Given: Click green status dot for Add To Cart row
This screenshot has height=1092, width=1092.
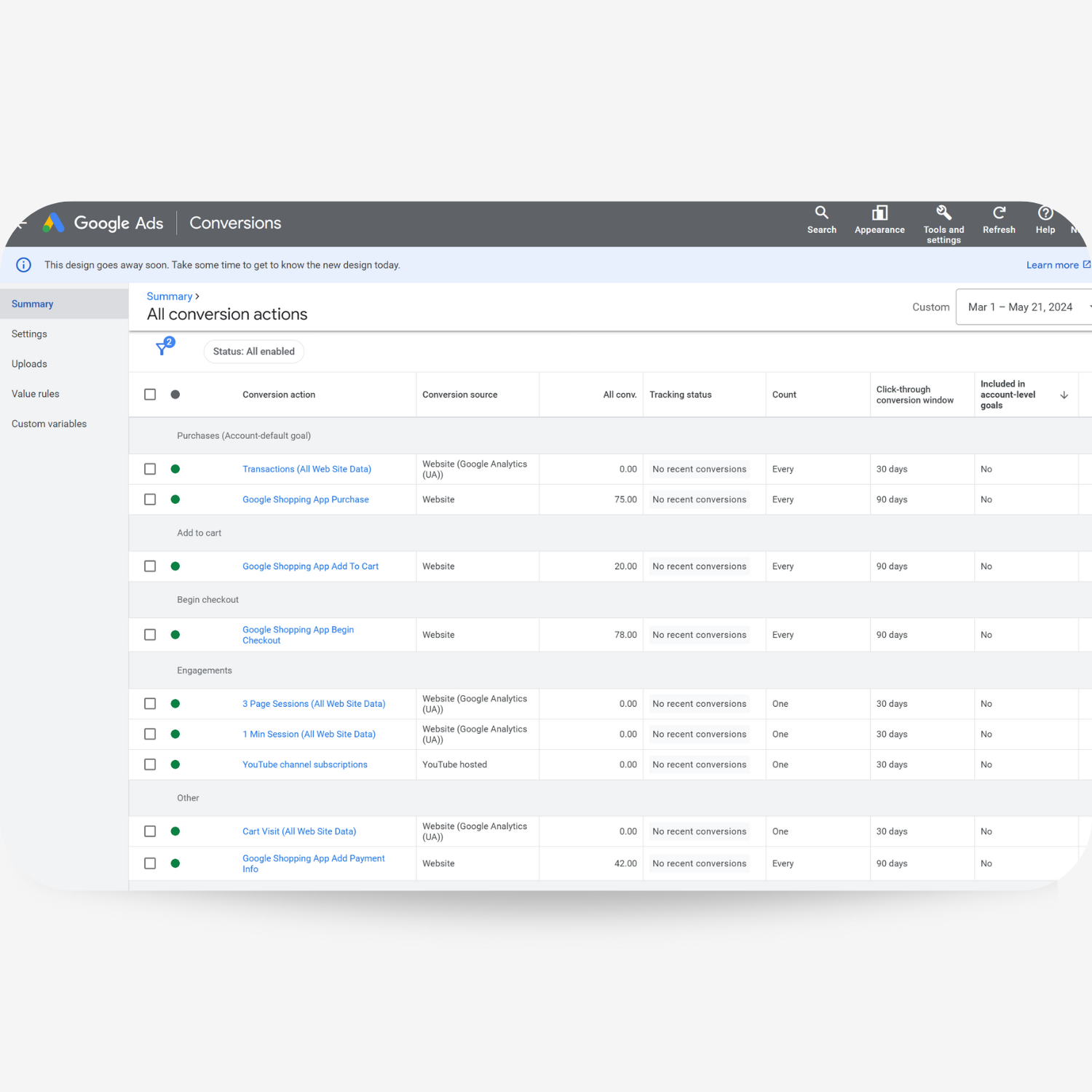Looking at the screenshot, I should pyautogui.click(x=175, y=566).
